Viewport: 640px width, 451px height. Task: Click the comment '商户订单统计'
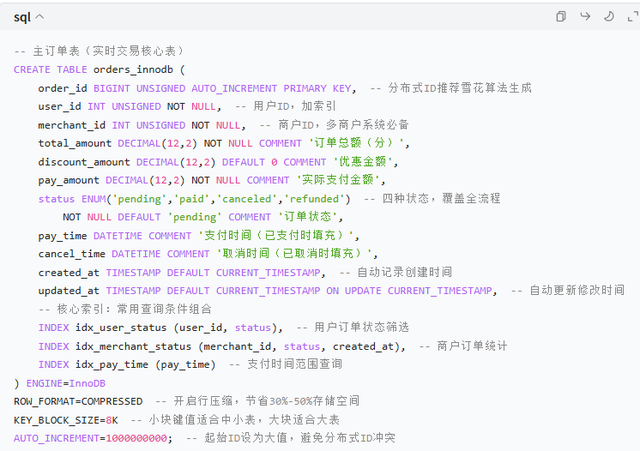pyautogui.click(x=472, y=346)
